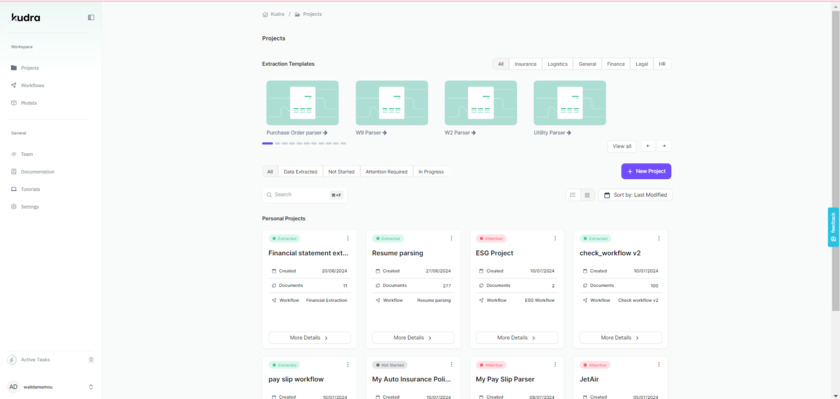Open options menu for Resume parsing card
The height and width of the screenshot is (399, 840).
(x=451, y=238)
